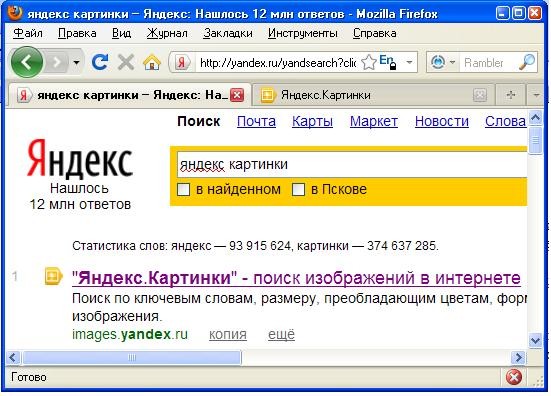The height and width of the screenshot is (396, 551).
Task: Click the greyed close icon on Яндекс.Картинки tab
Action: coord(480,95)
